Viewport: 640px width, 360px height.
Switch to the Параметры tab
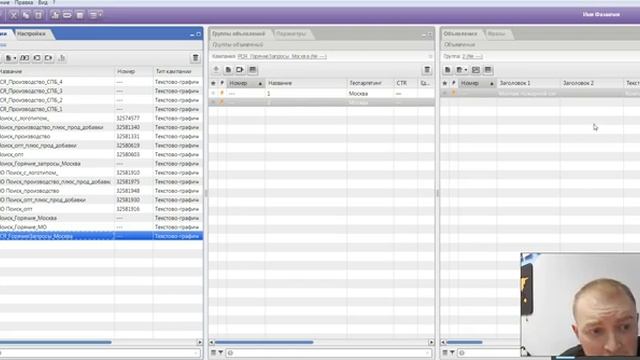[291, 34]
